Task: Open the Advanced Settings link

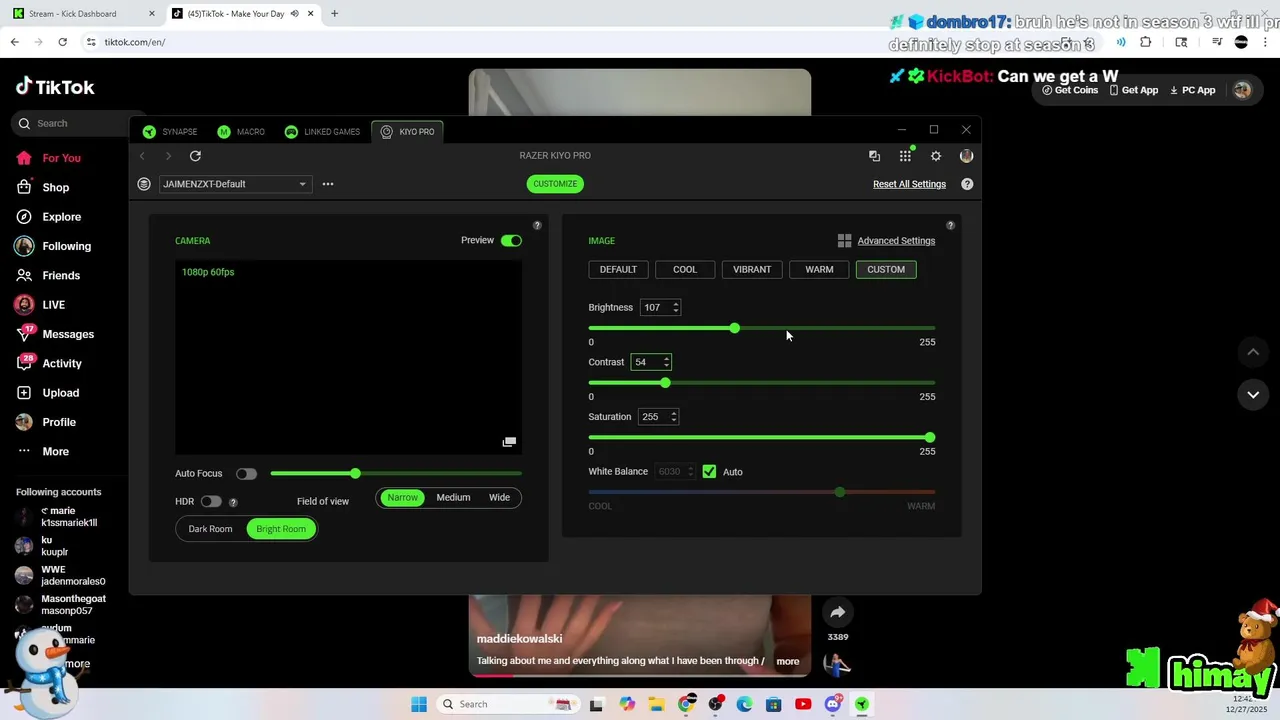Action: click(896, 241)
